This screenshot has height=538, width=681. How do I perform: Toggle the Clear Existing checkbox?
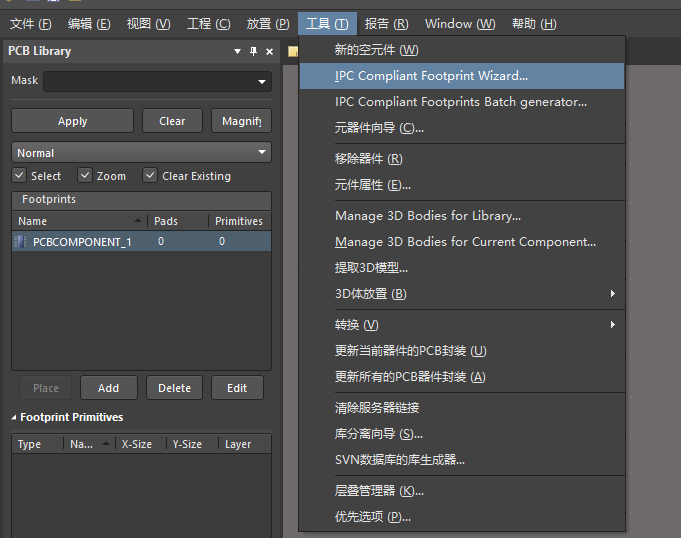pos(150,175)
